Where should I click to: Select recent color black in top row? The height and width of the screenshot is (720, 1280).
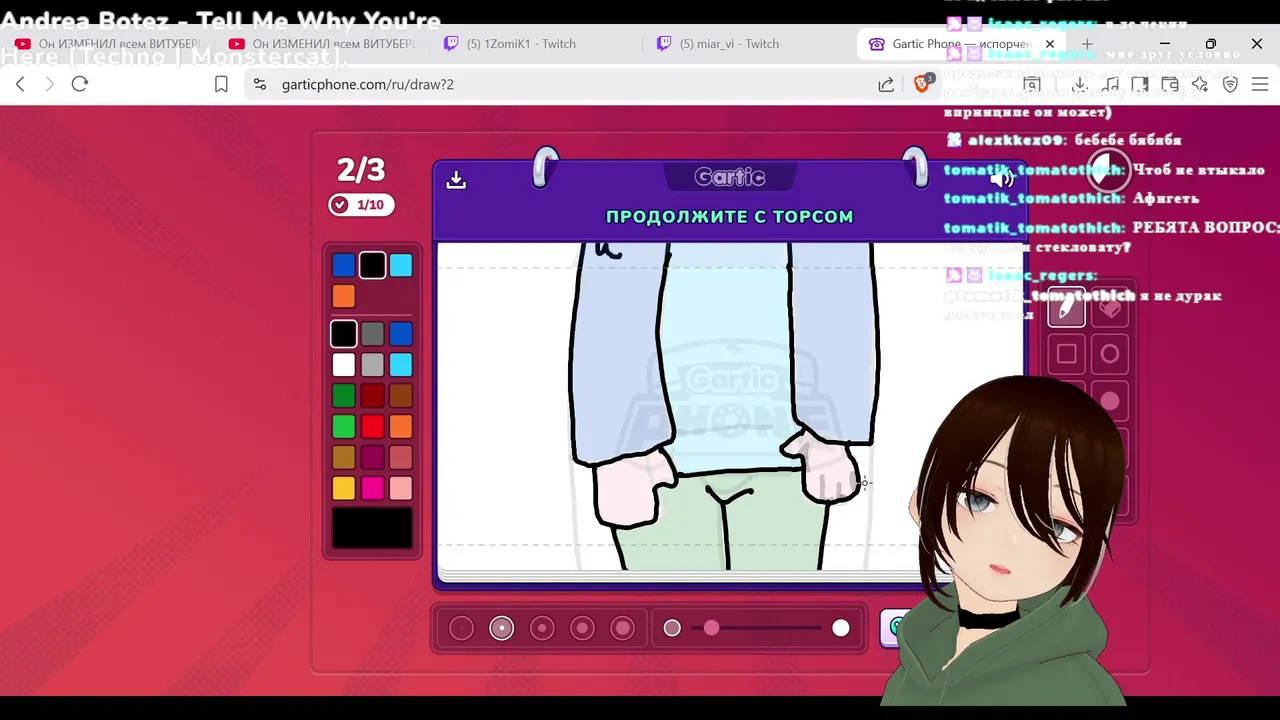click(372, 265)
